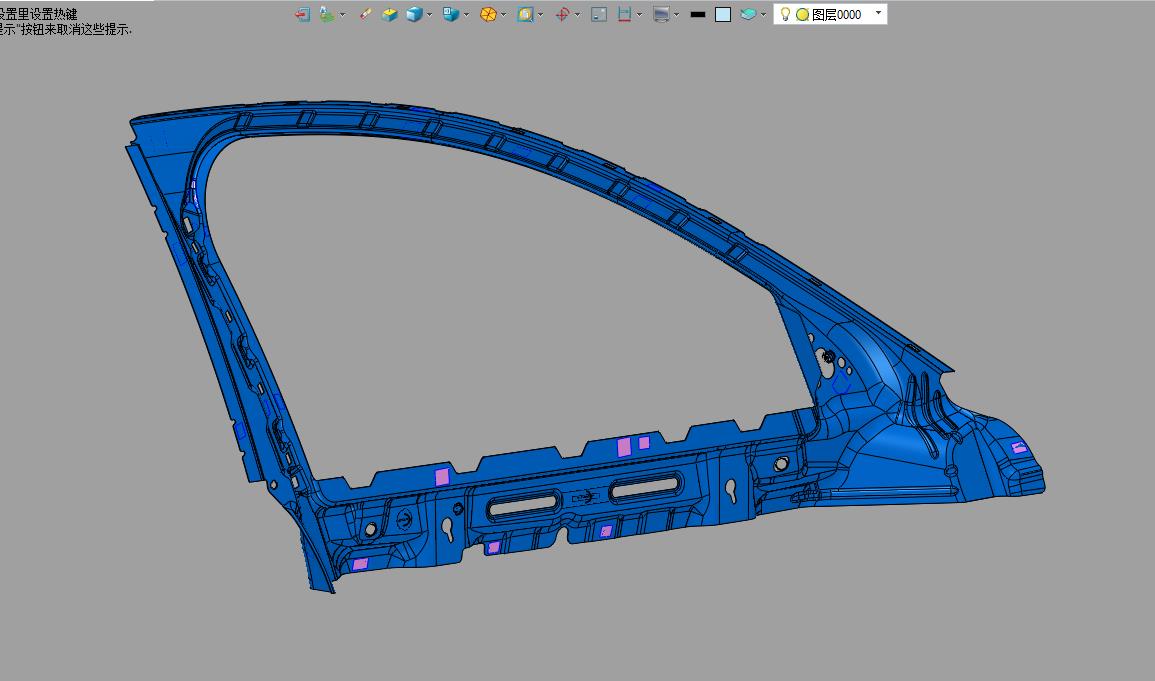1155x681 pixels.
Task: Click the red measure dimension icon
Action: click(x=625, y=14)
